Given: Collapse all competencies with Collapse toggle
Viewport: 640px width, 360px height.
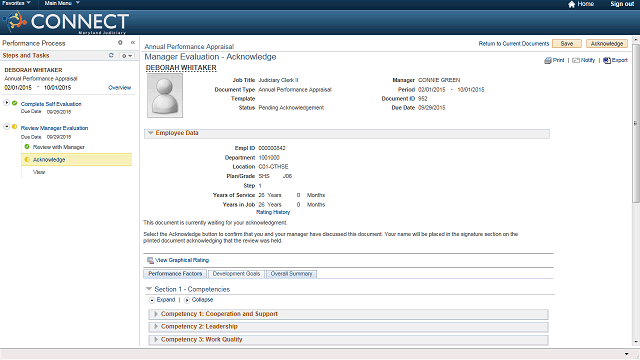Looking at the screenshot, I should pos(187,300).
